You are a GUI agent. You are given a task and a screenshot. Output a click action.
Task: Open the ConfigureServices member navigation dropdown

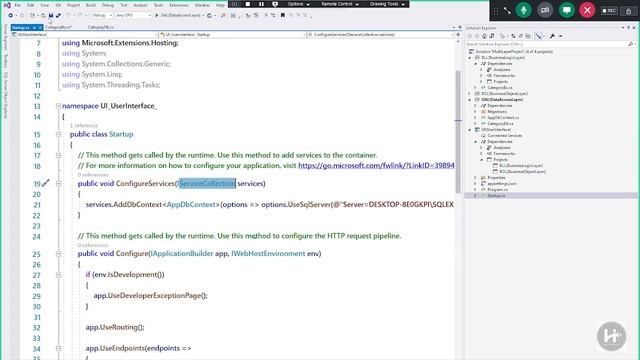click(x=380, y=35)
